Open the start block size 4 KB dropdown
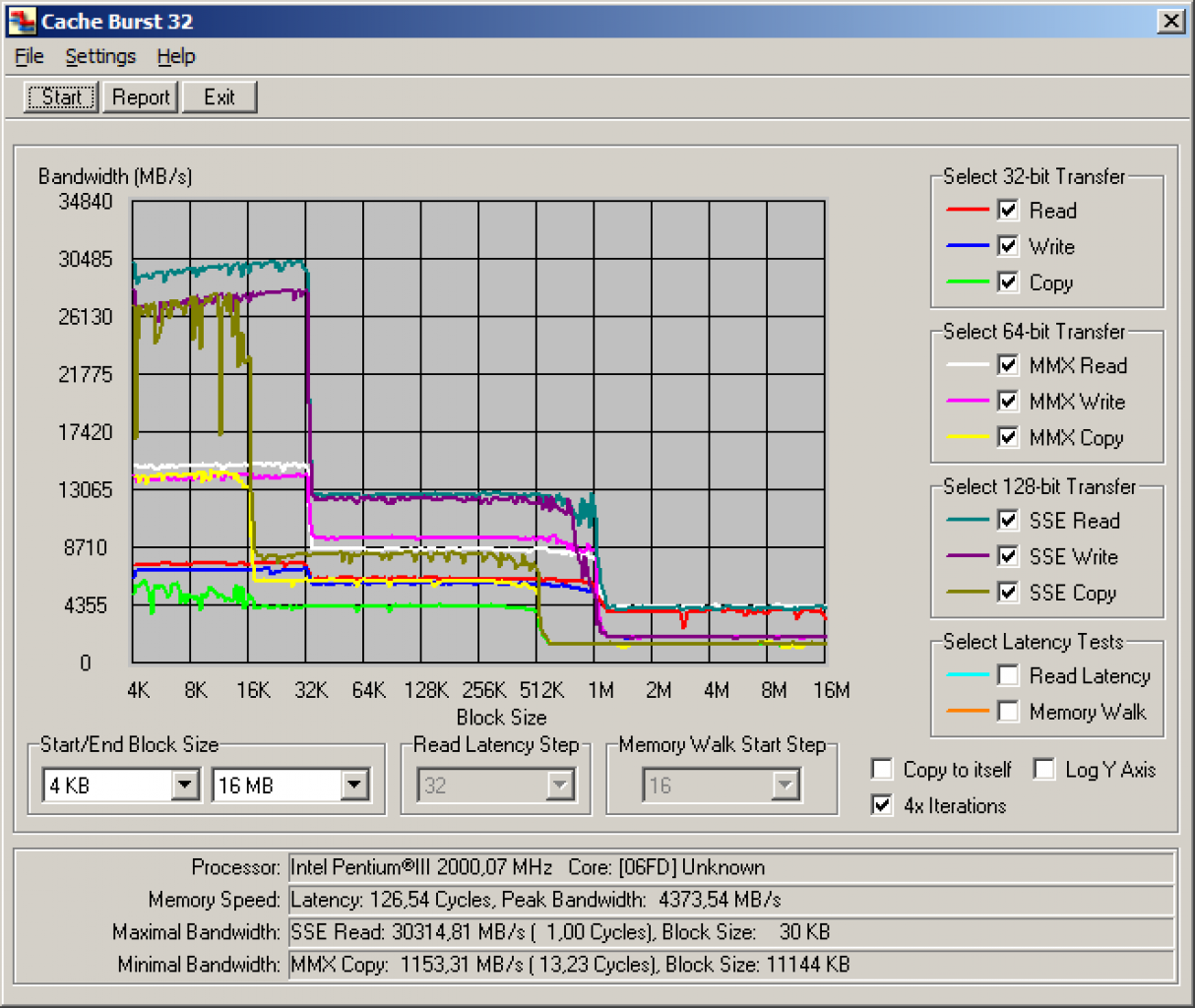 185,785
